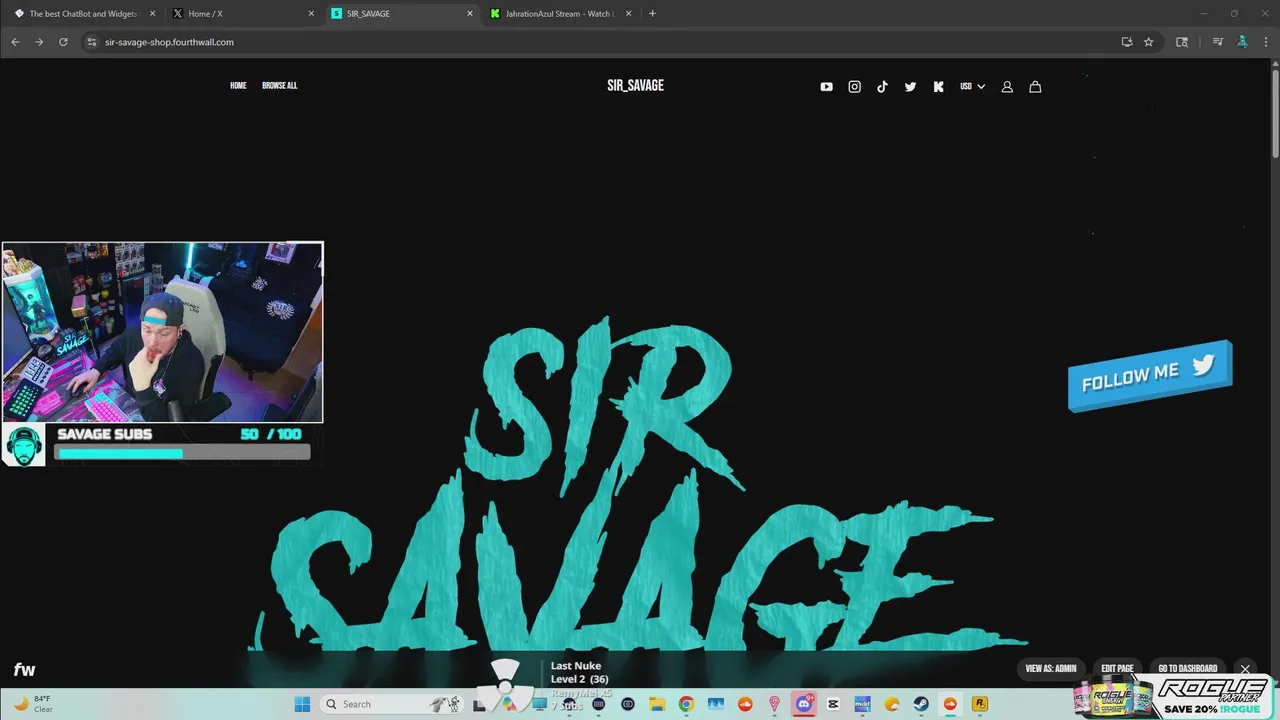Open Steam from the taskbar
The image size is (1280, 720).
(921, 704)
